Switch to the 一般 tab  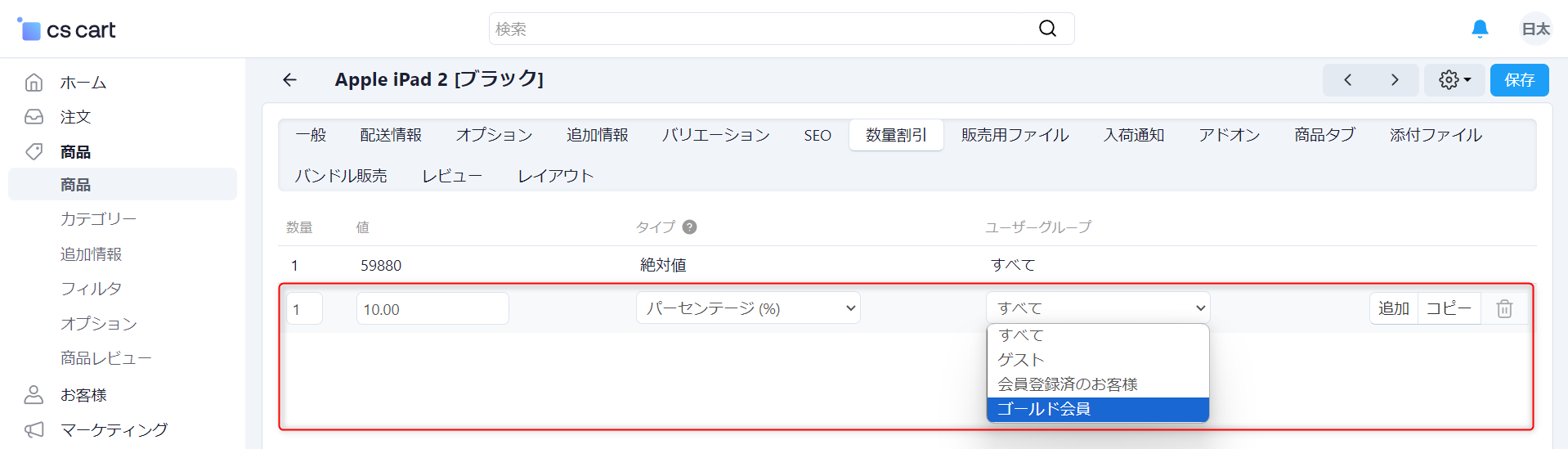[311, 135]
